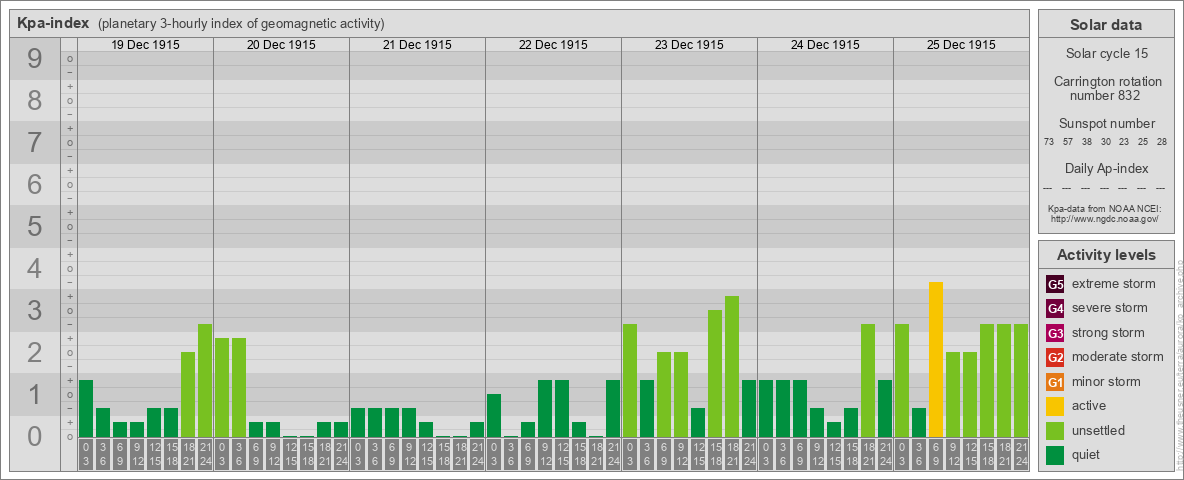Viewport: 1184px width, 480px height.
Task: Select the '24 Dec 1915' date header
Action: (x=825, y=45)
